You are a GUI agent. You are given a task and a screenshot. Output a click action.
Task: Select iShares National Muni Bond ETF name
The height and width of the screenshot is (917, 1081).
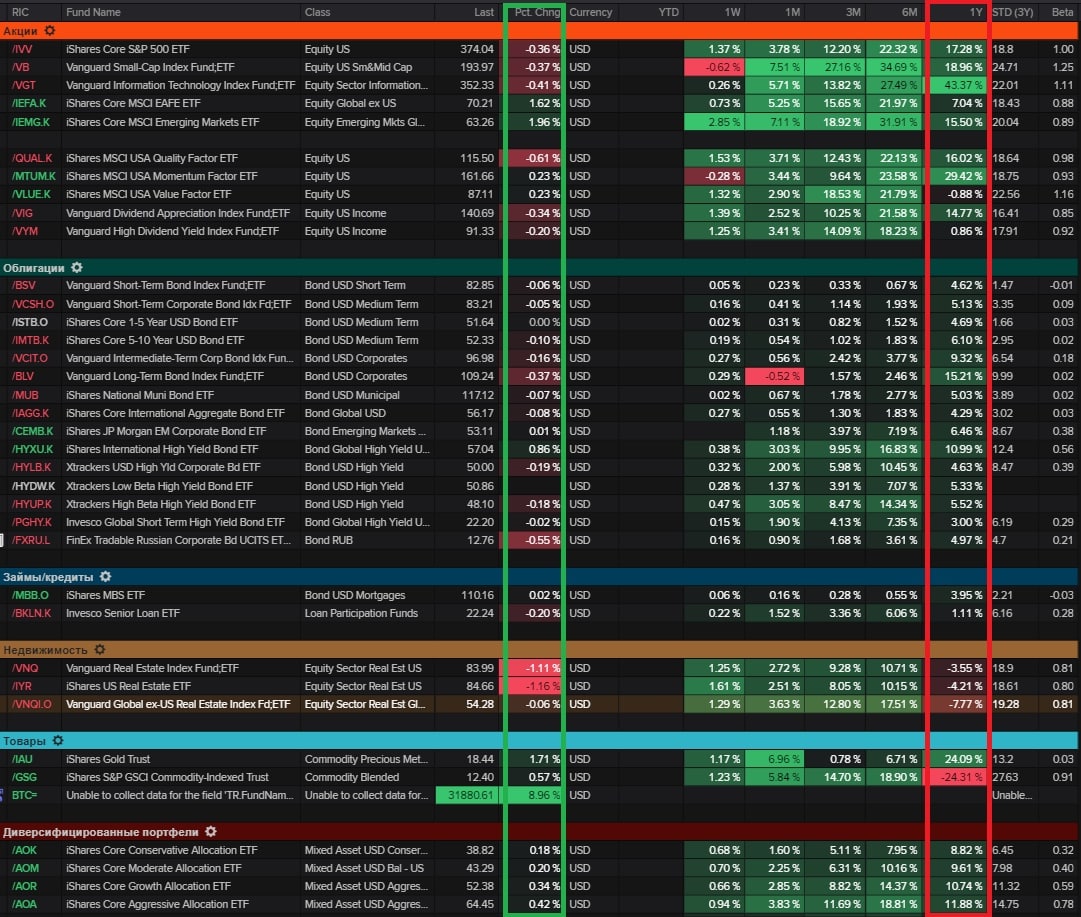140,395
